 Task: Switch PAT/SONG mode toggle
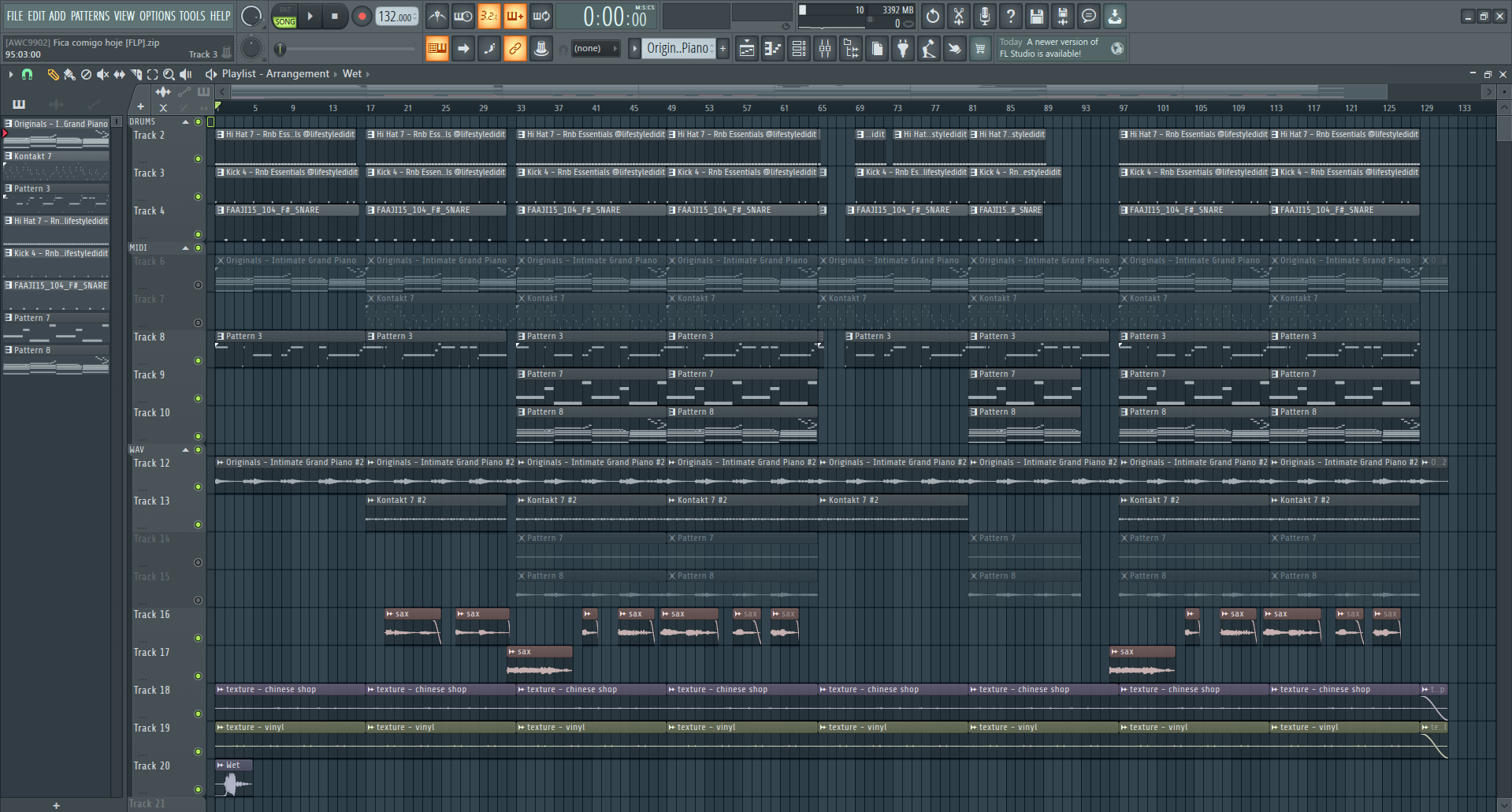click(285, 16)
